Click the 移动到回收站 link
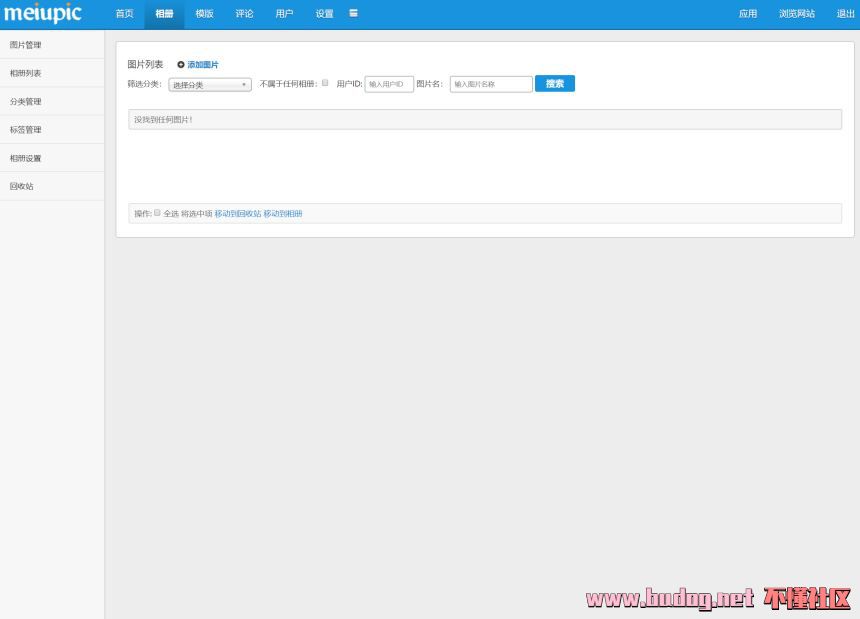The height and width of the screenshot is (619, 860). [237, 214]
